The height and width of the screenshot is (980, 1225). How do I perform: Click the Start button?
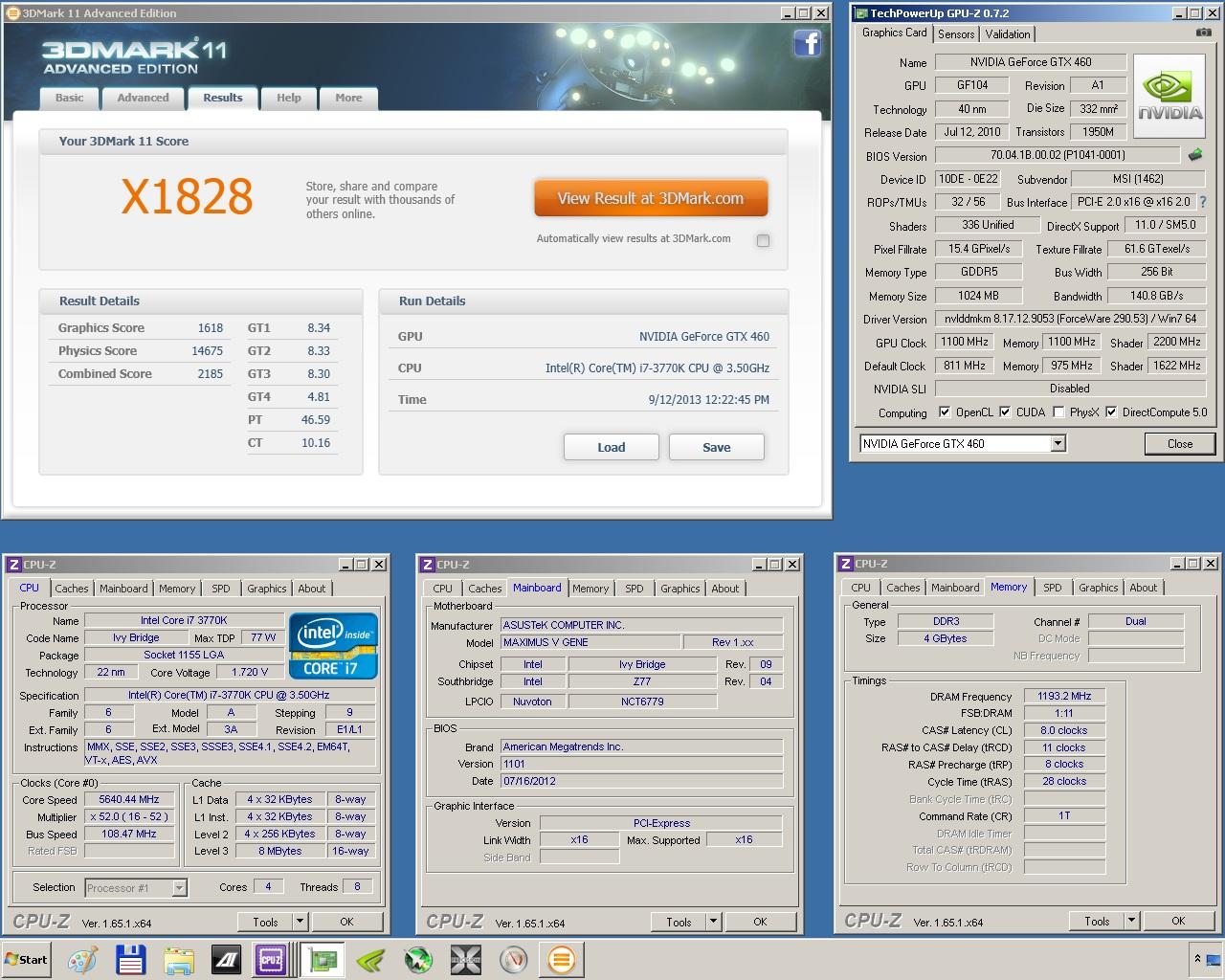[x=26, y=960]
